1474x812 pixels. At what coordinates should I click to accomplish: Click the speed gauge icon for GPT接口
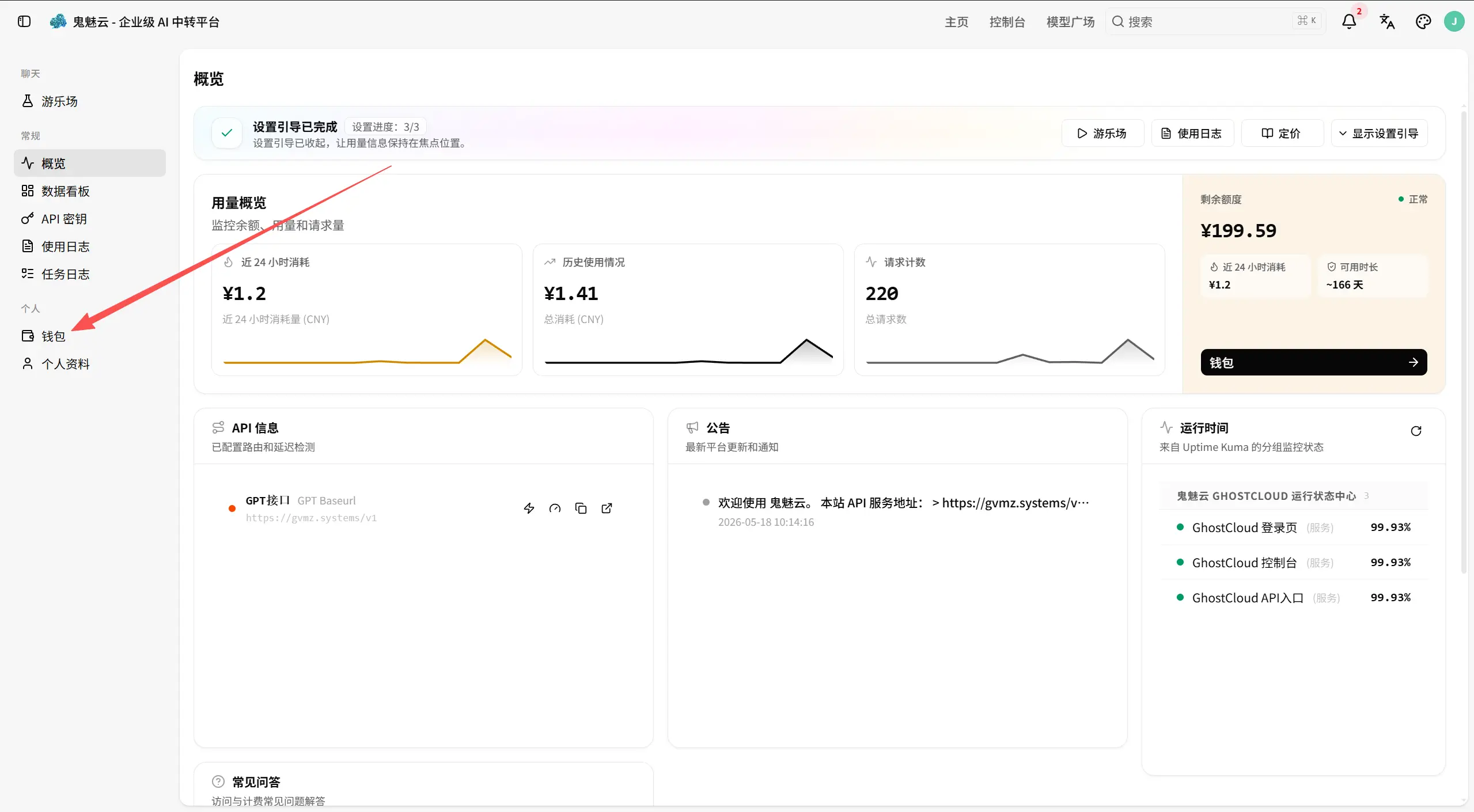click(555, 509)
